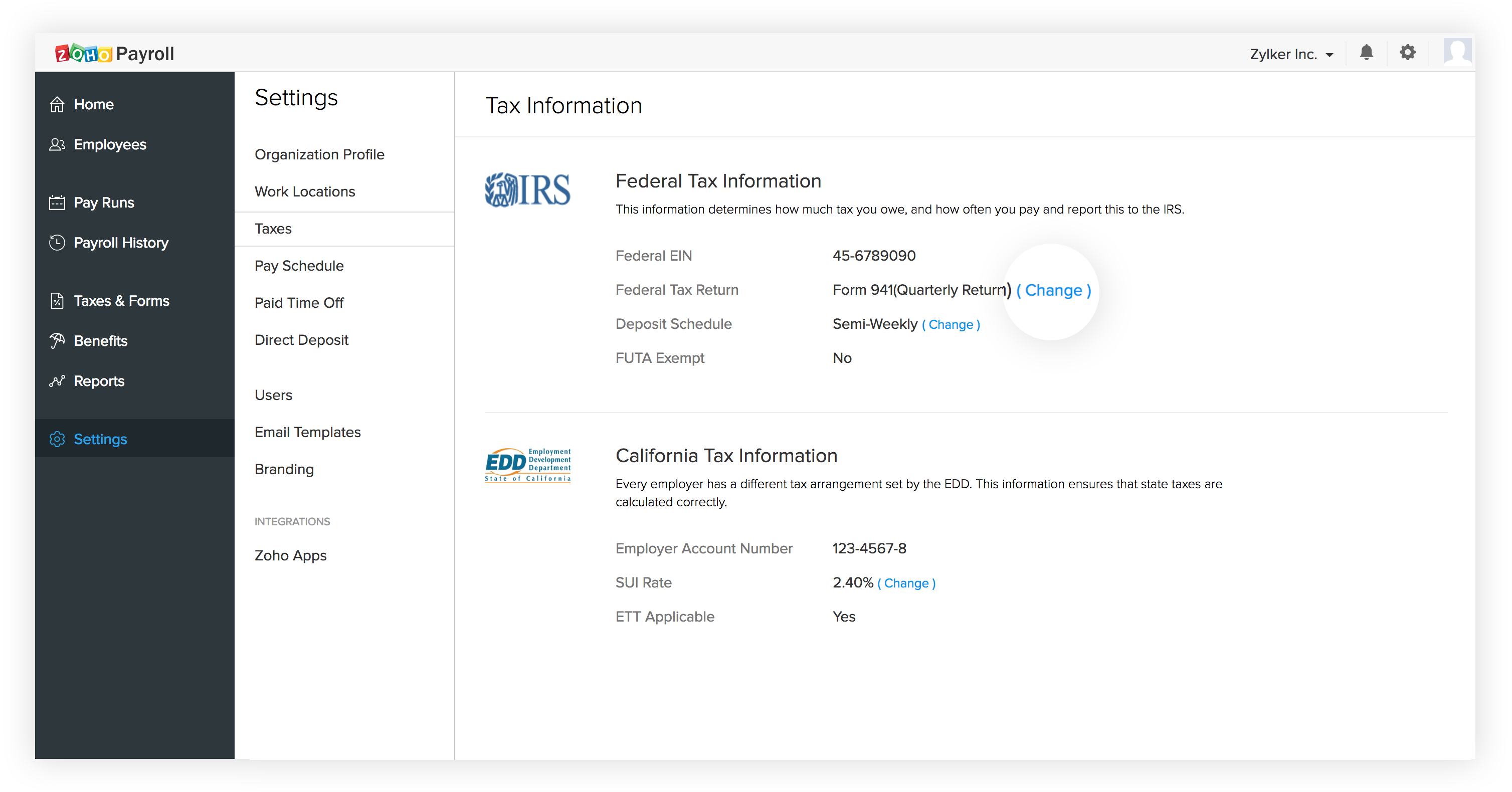1512x792 pixels.
Task: Click the Employees icon in sidebar
Action: (56, 144)
